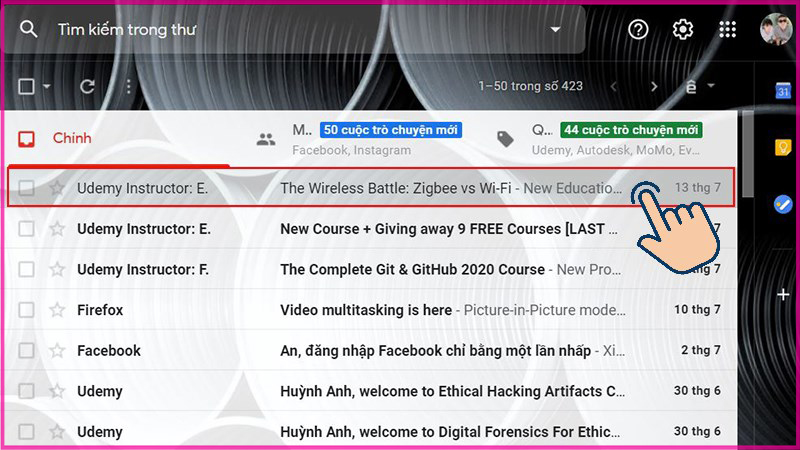Open the account profile picture
The image size is (800, 450).
coord(775,29)
